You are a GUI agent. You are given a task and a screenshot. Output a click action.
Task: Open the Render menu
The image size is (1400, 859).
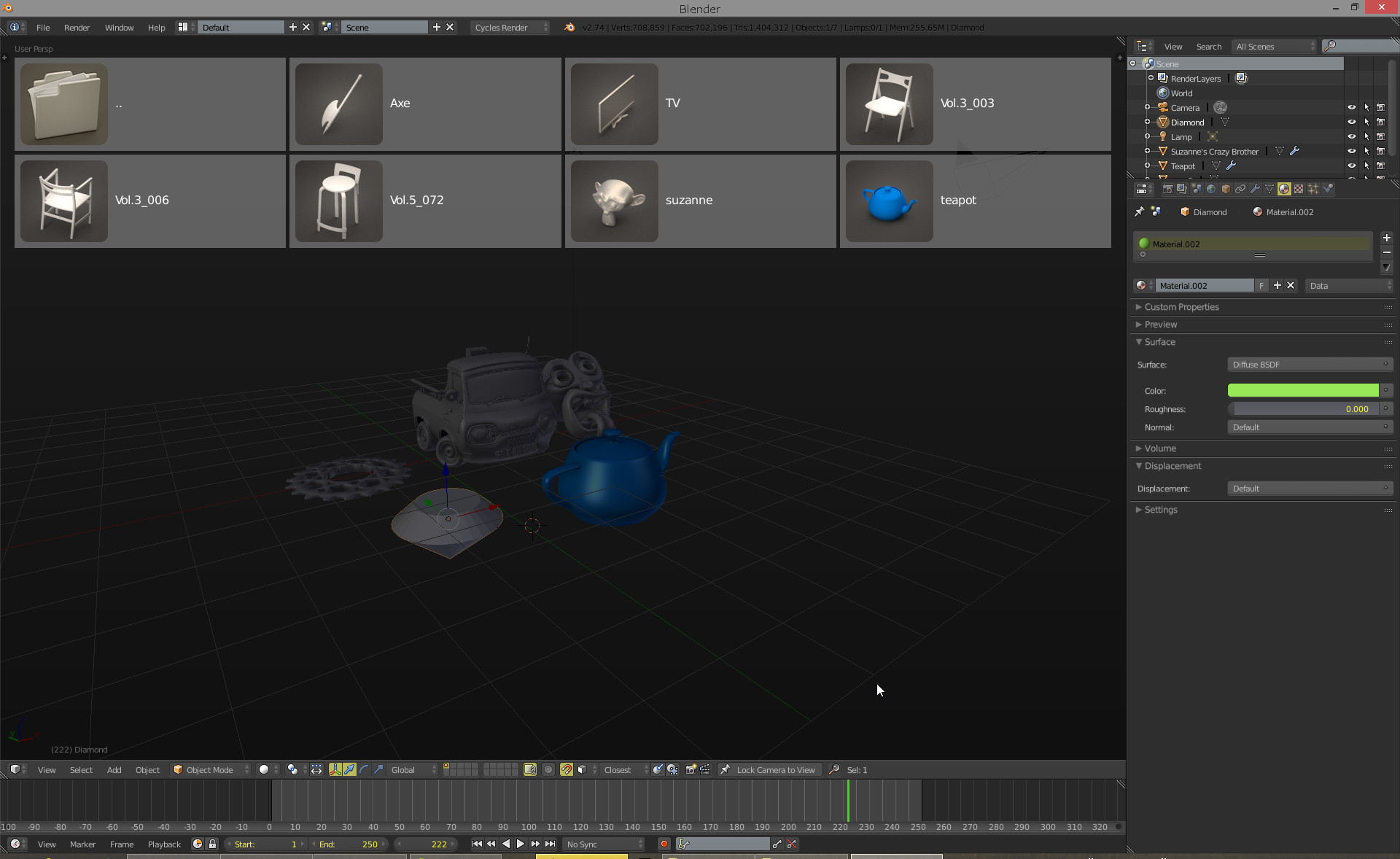pyautogui.click(x=77, y=27)
